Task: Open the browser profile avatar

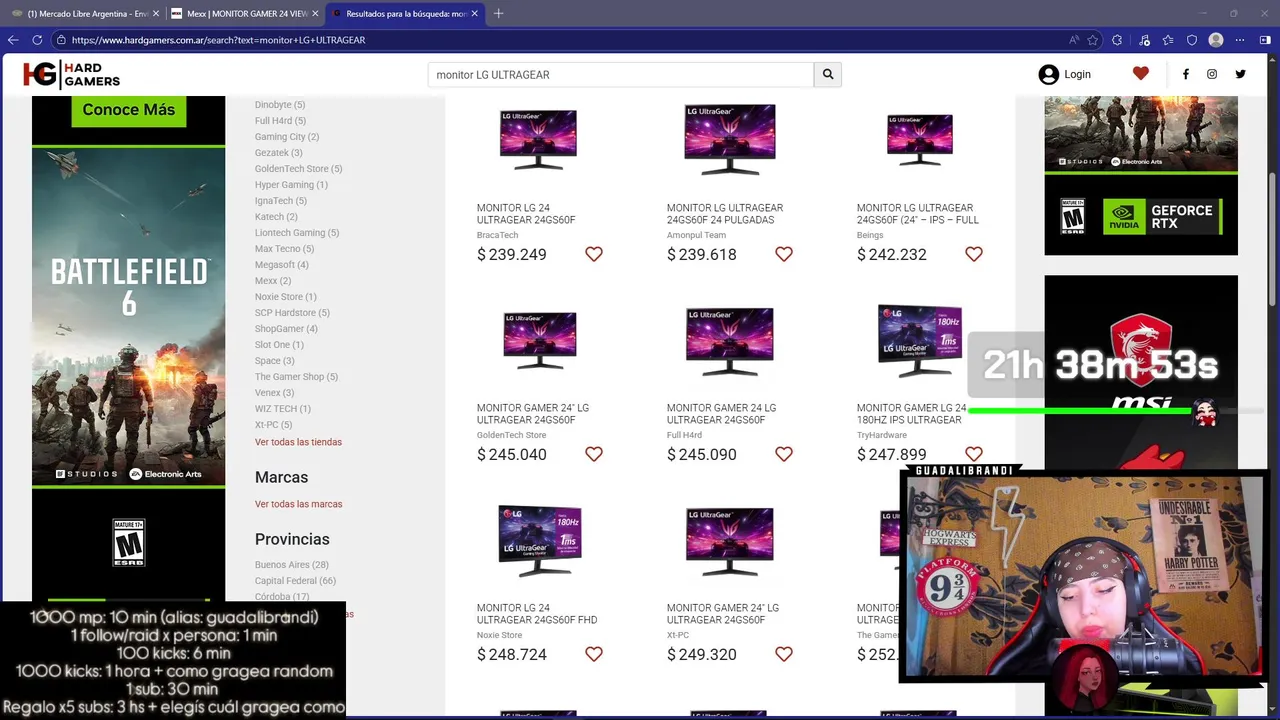Action: [x=1216, y=40]
